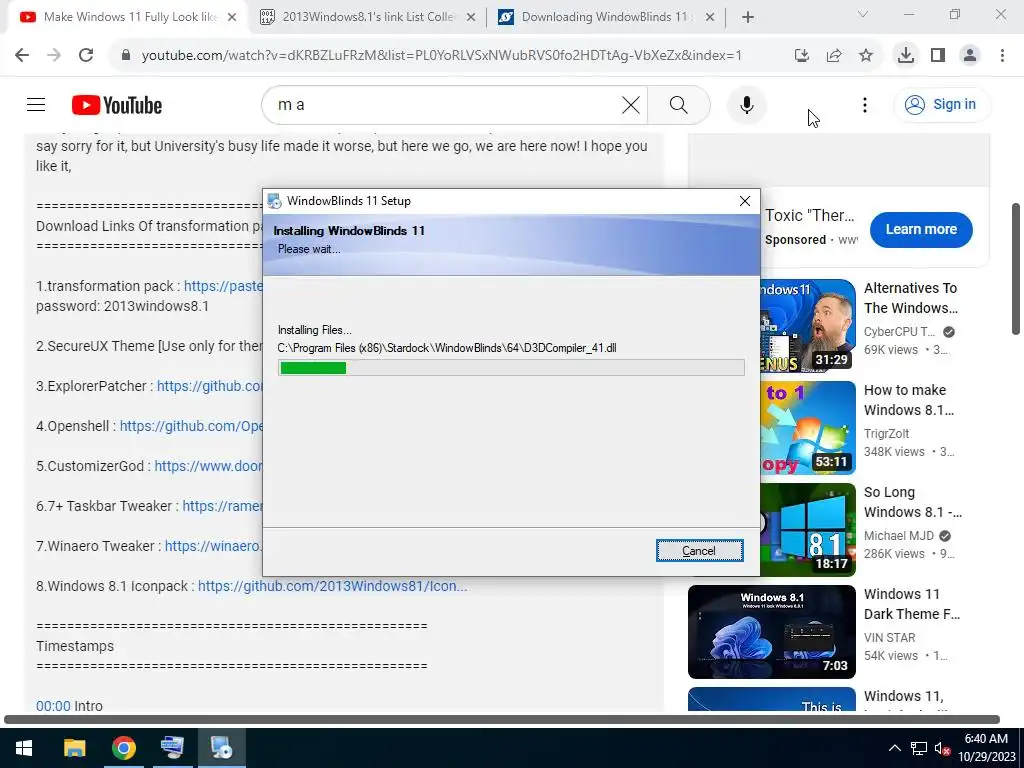Viewport: 1024px width, 768px height.
Task: Click Chrome icon in taskbar
Action: click(x=123, y=748)
